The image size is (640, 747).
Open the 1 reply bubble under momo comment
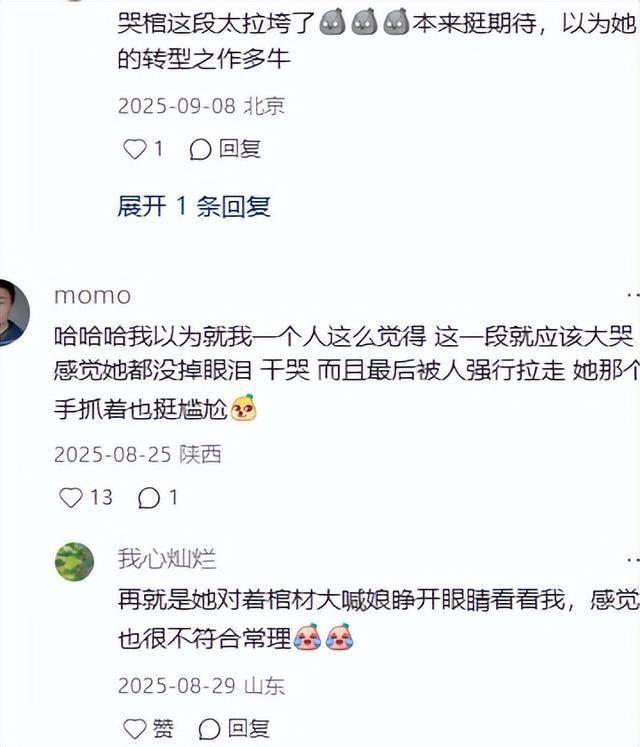pos(149,498)
